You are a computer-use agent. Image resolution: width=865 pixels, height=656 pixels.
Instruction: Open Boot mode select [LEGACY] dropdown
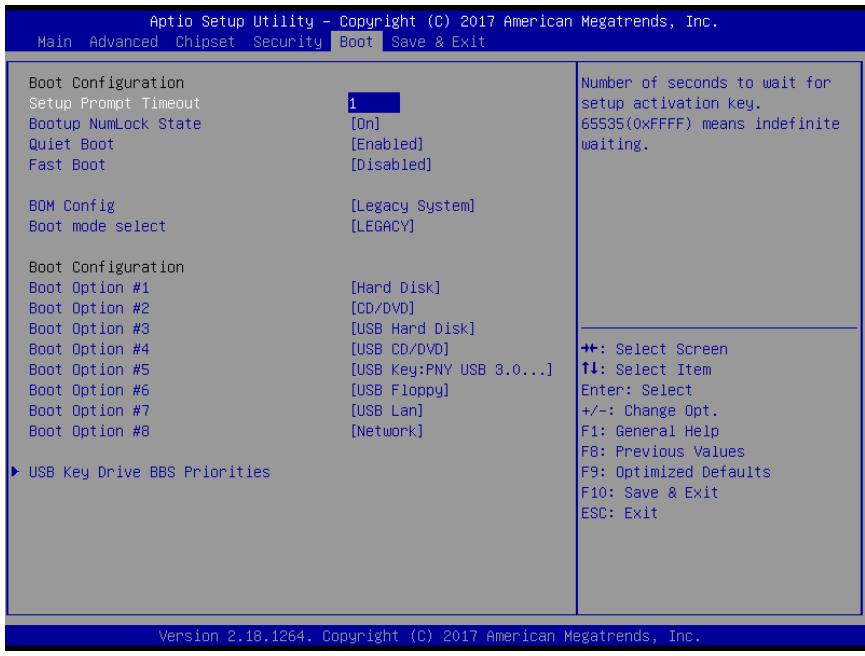(x=382, y=226)
